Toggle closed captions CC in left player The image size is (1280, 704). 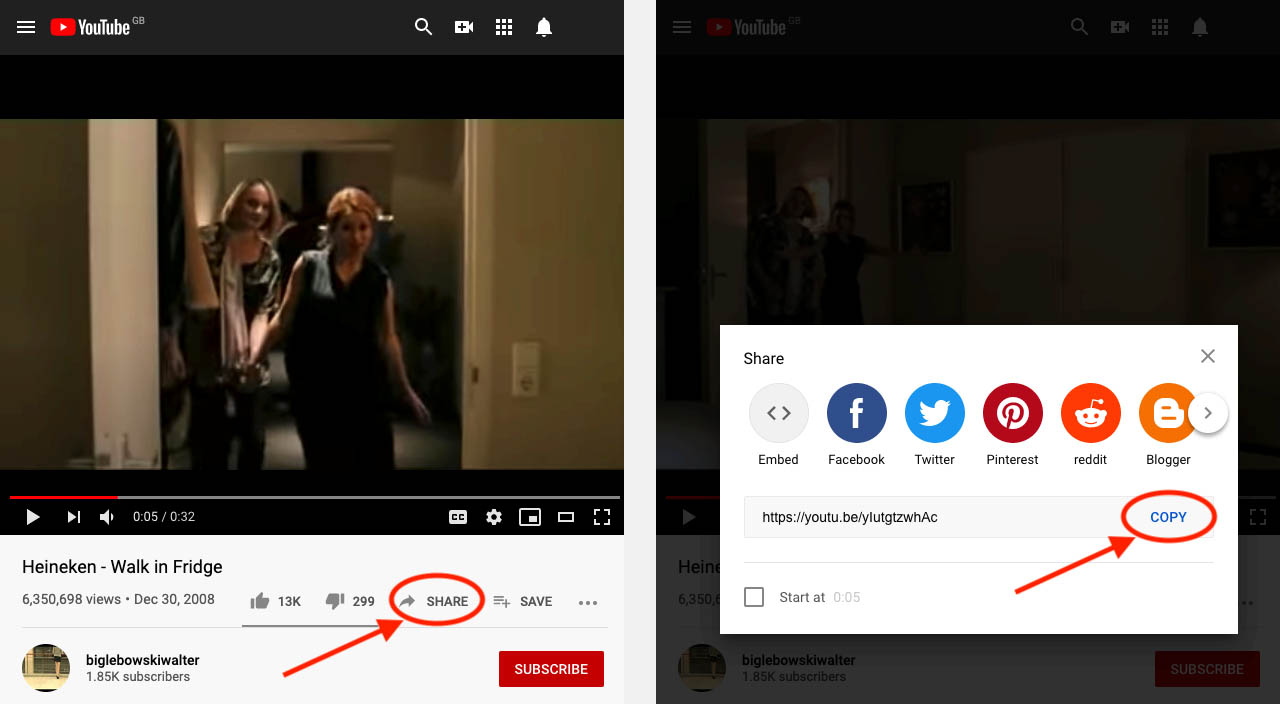[457, 517]
